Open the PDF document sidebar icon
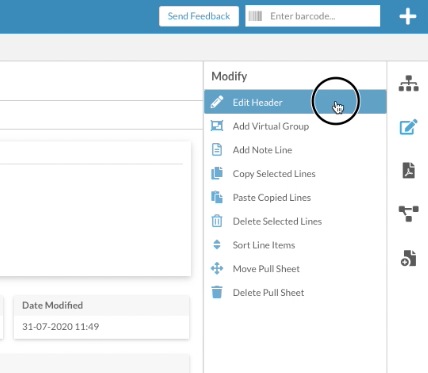The height and width of the screenshot is (373, 428). 408,170
